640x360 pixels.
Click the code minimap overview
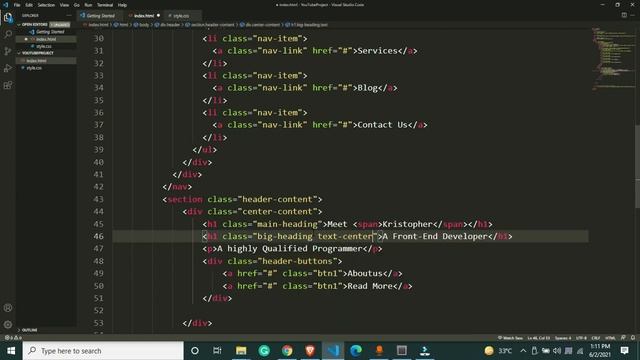pyautogui.click(x=613, y=59)
